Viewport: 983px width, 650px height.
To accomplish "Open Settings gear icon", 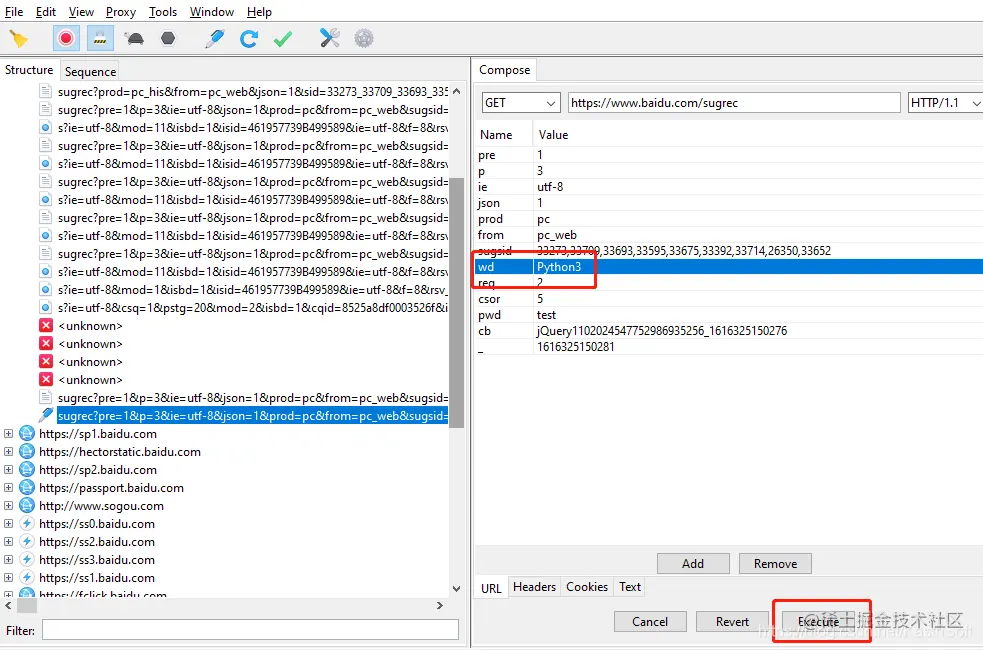I will click(x=364, y=39).
